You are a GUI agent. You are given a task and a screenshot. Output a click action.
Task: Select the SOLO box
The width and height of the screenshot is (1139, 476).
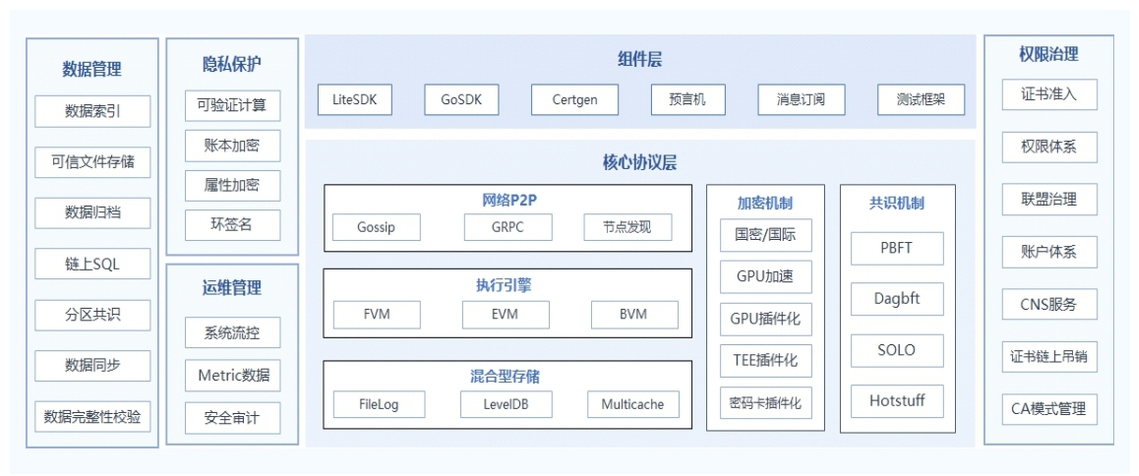point(897,350)
